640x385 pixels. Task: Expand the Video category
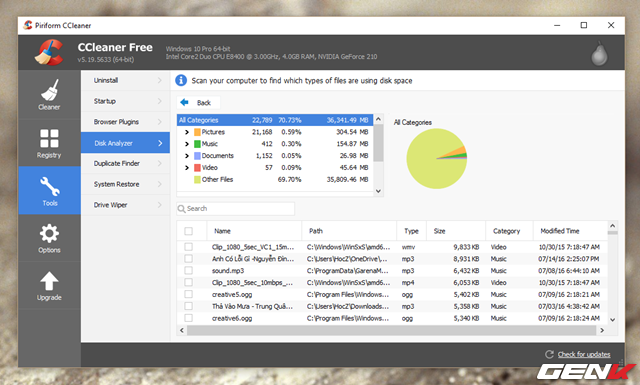pos(187,167)
